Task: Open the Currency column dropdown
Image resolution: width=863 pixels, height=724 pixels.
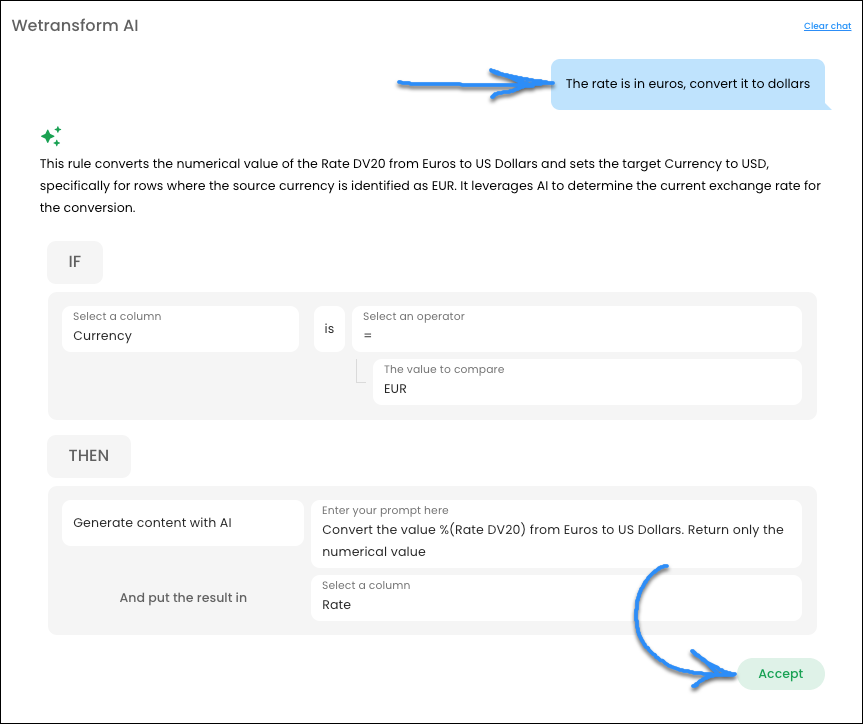Action: pos(180,328)
